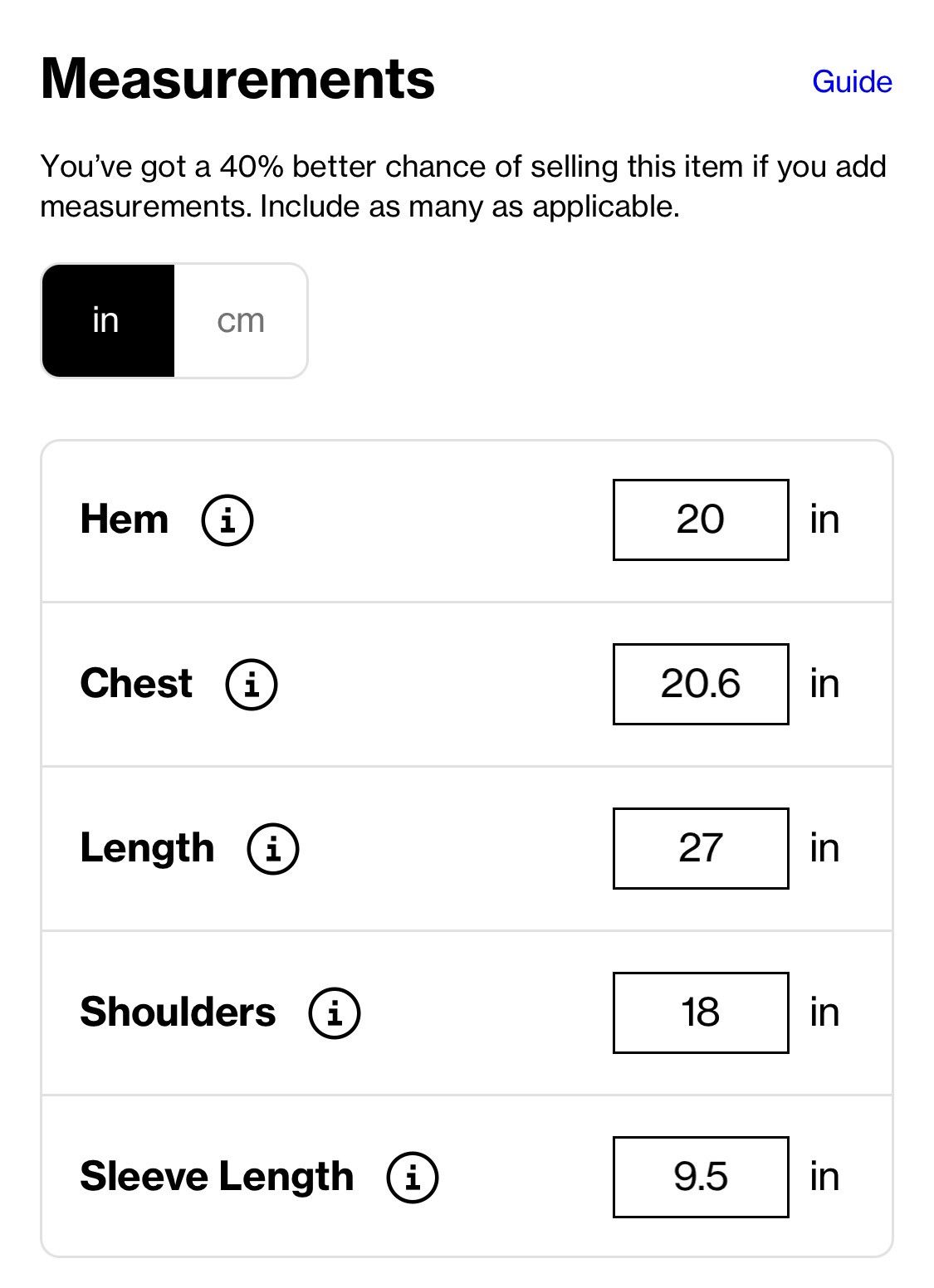Click the Measurements heading

coord(237,79)
